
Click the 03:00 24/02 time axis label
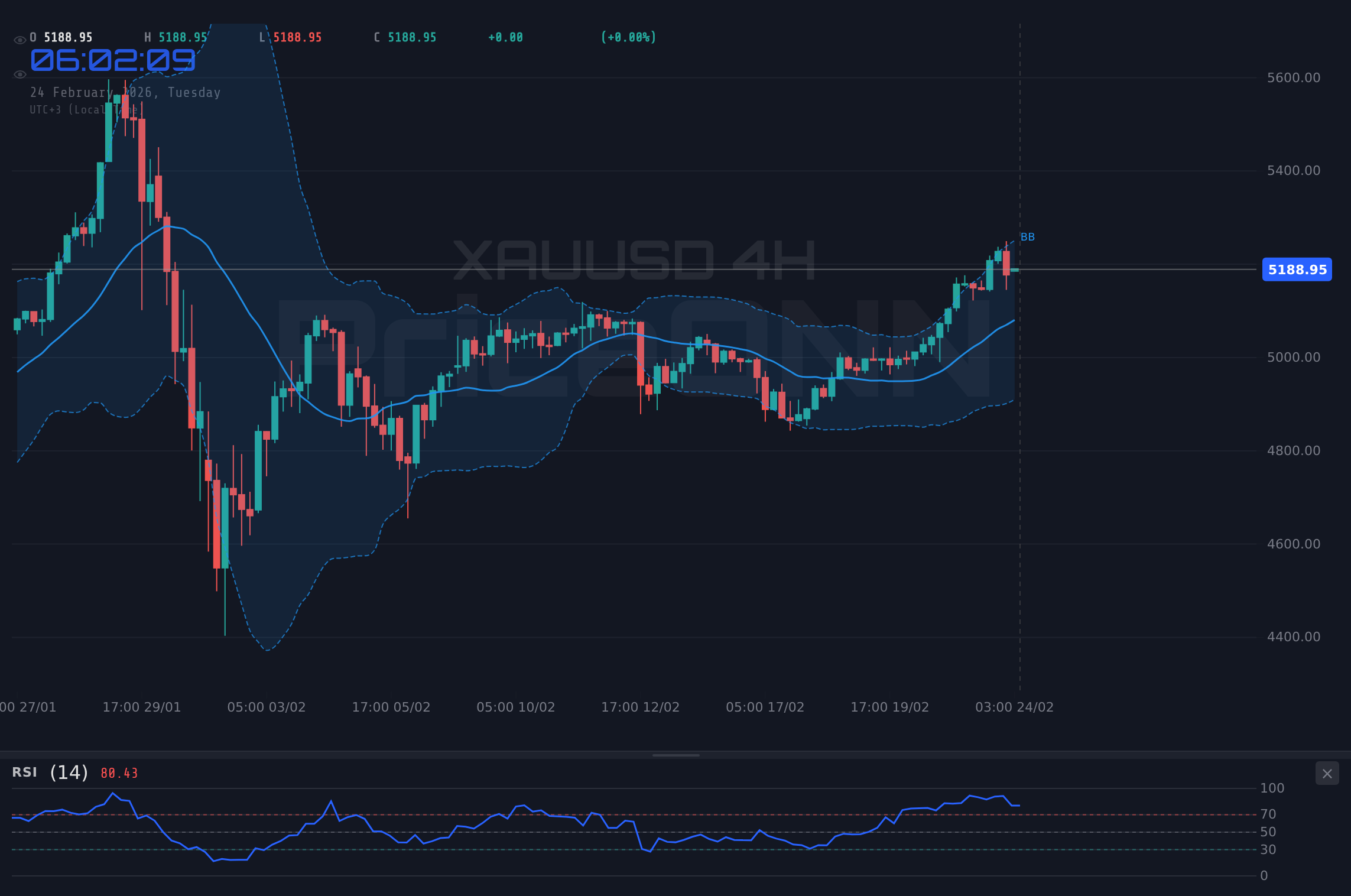[x=1015, y=707]
